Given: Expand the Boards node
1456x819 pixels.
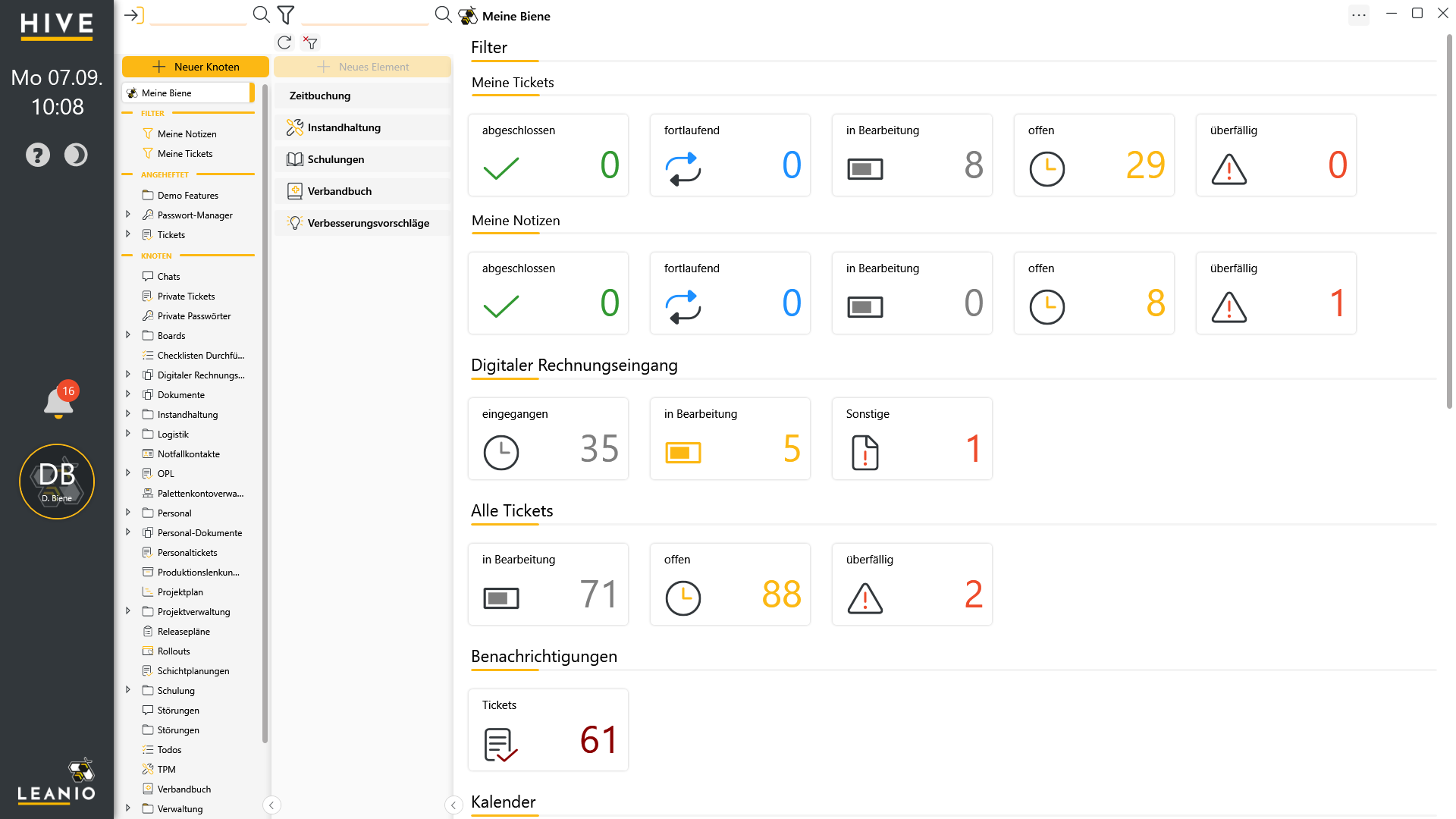Looking at the screenshot, I should [128, 335].
